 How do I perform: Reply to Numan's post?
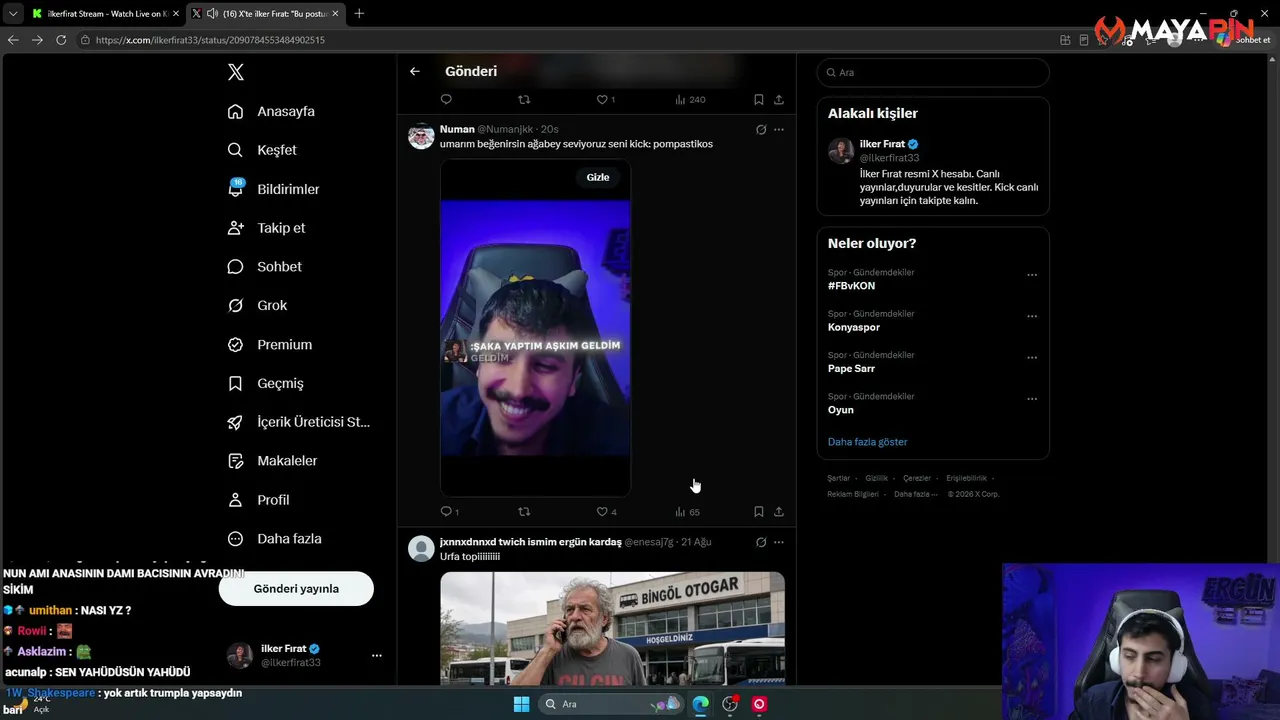[x=446, y=511]
